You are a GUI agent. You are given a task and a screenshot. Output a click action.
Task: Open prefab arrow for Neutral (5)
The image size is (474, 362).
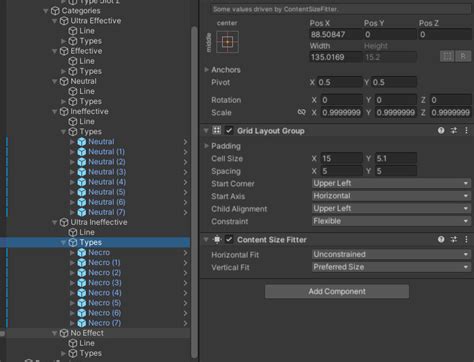pyautogui.click(x=185, y=192)
